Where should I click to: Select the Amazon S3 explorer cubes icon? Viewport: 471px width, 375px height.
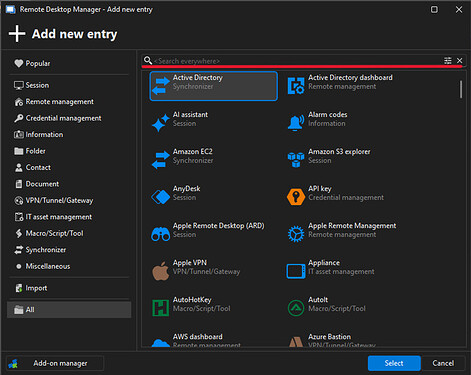(296, 160)
